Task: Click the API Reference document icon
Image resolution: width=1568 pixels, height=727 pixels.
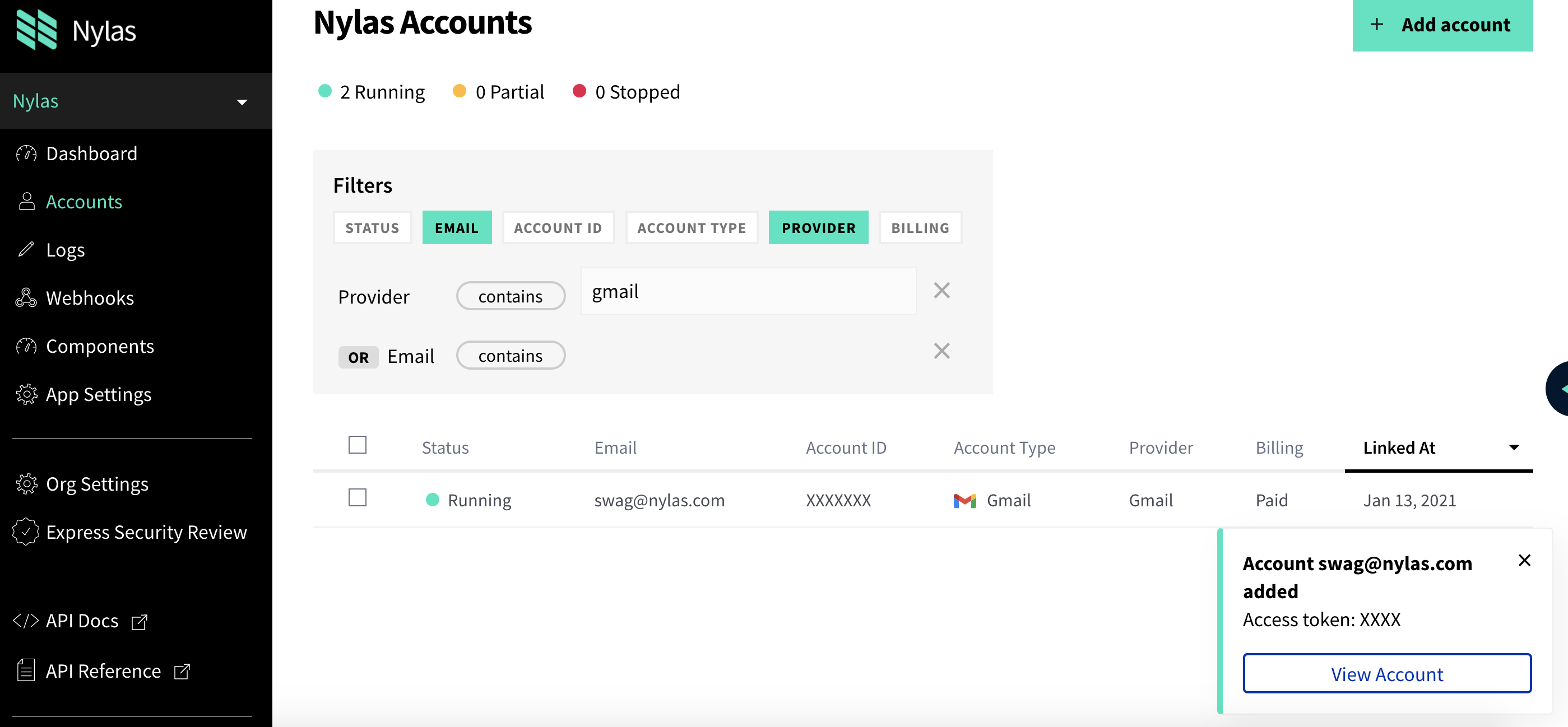Action: point(26,670)
